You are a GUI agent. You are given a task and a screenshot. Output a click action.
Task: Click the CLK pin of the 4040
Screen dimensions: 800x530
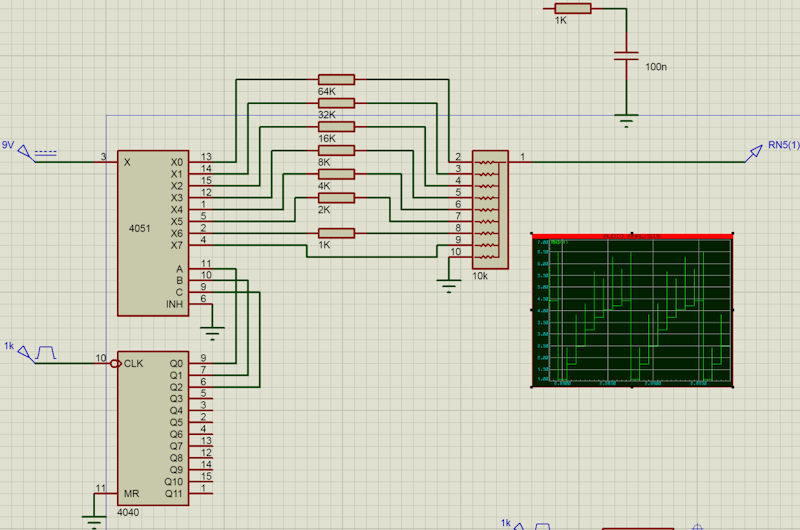(108, 363)
